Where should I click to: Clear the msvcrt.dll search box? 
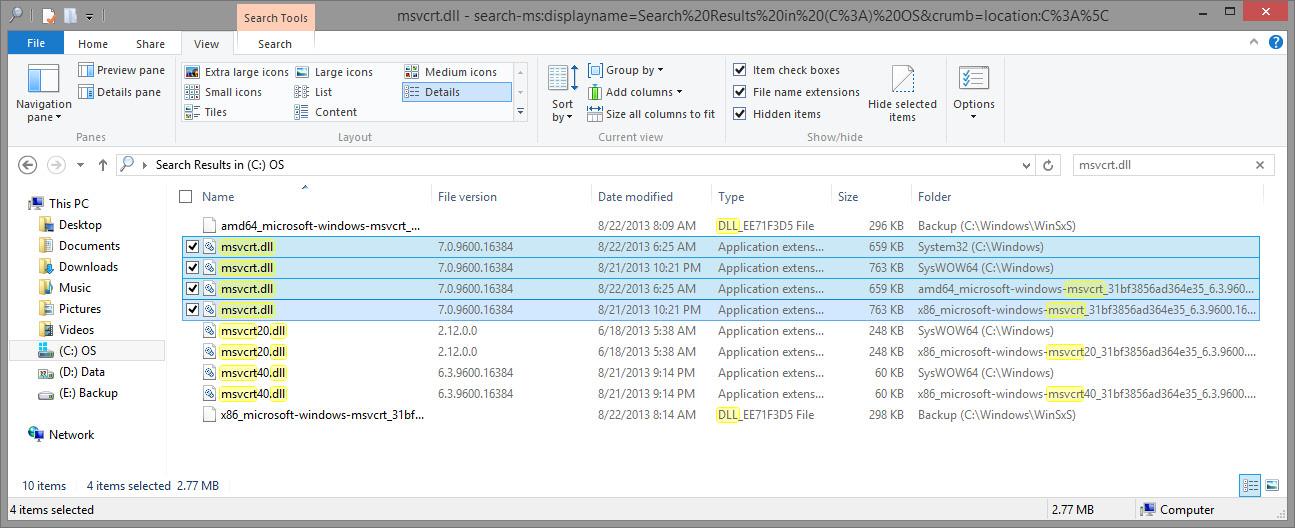[x=1260, y=165]
